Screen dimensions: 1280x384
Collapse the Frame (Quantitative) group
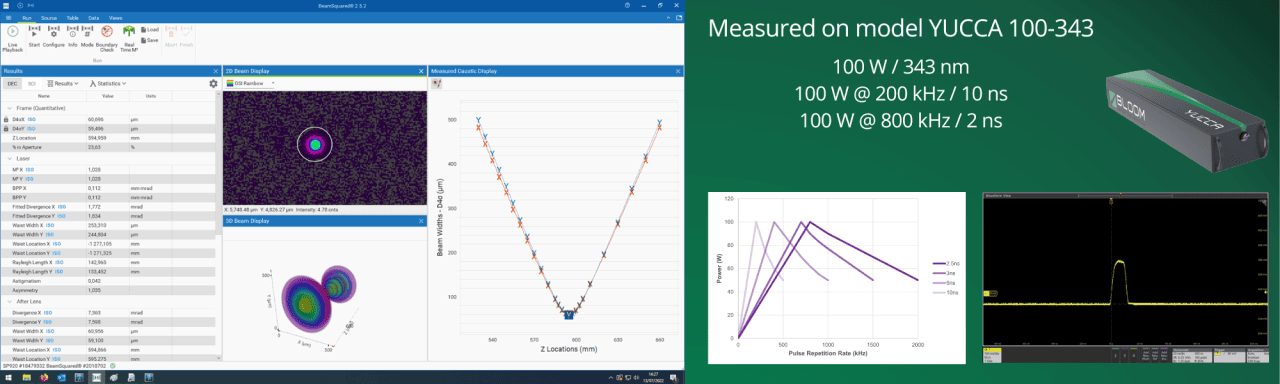point(10,108)
